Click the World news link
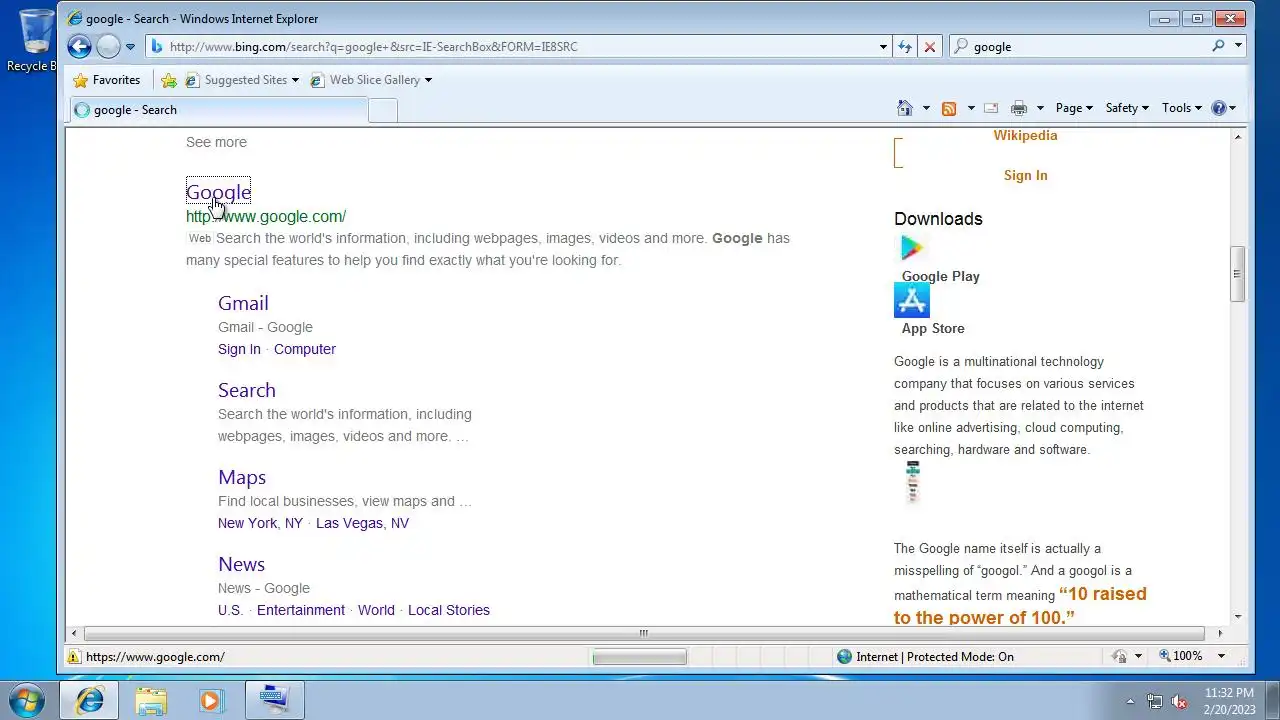This screenshot has width=1280, height=720. tap(376, 610)
